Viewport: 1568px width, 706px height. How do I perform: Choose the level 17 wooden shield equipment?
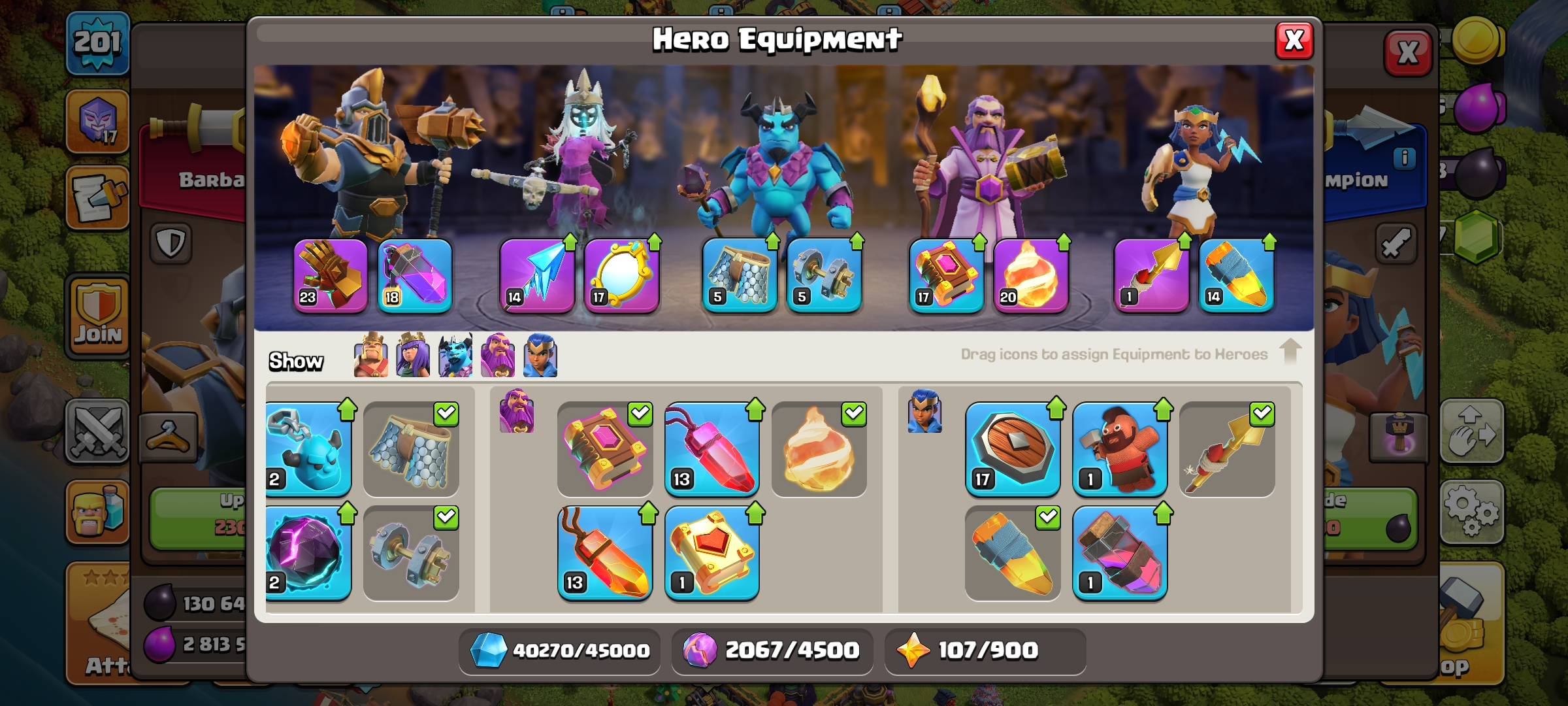click(1013, 450)
